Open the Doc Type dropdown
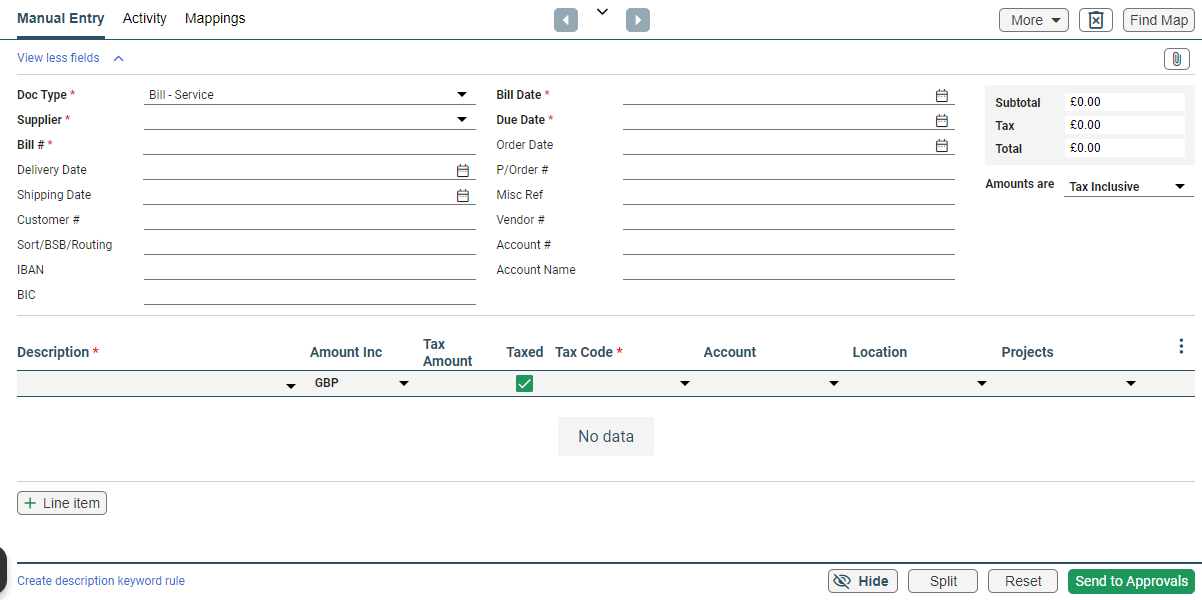This screenshot has height=600, width=1202. tap(461, 94)
